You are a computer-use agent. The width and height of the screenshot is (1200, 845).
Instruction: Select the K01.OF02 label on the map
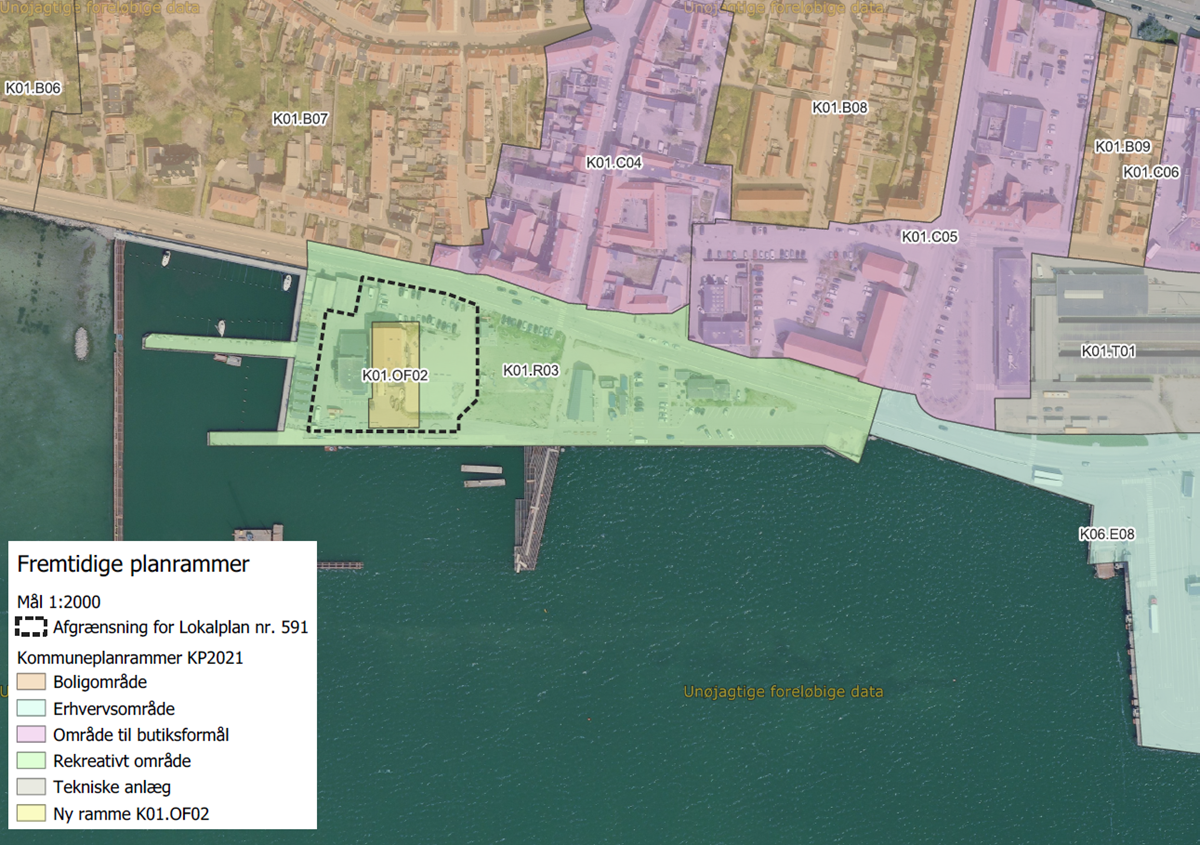[394, 376]
